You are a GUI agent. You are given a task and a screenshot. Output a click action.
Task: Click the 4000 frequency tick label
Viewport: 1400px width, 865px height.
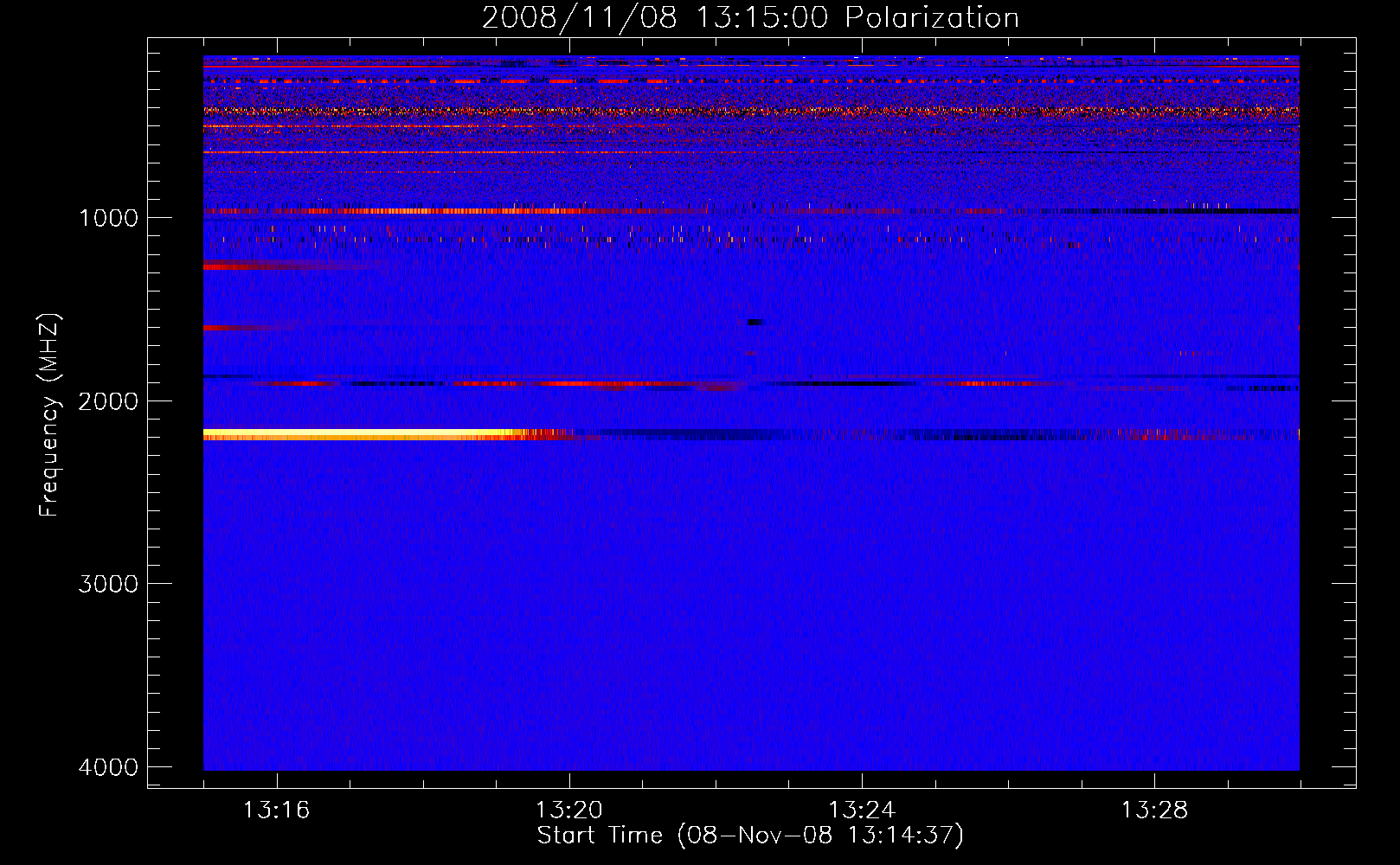(x=108, y=767)
